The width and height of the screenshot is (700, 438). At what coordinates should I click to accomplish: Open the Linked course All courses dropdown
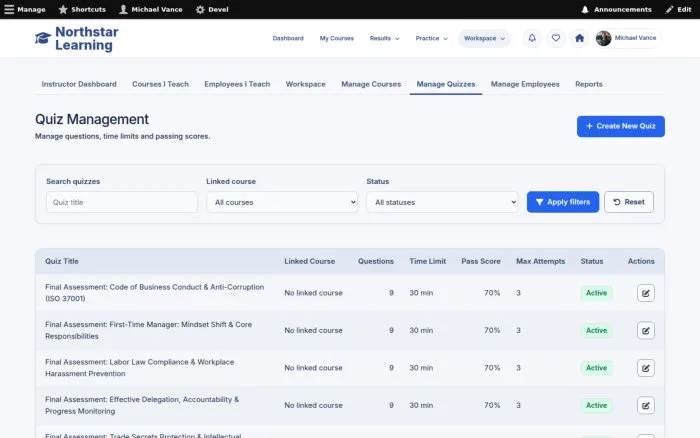tap(282, 202)
